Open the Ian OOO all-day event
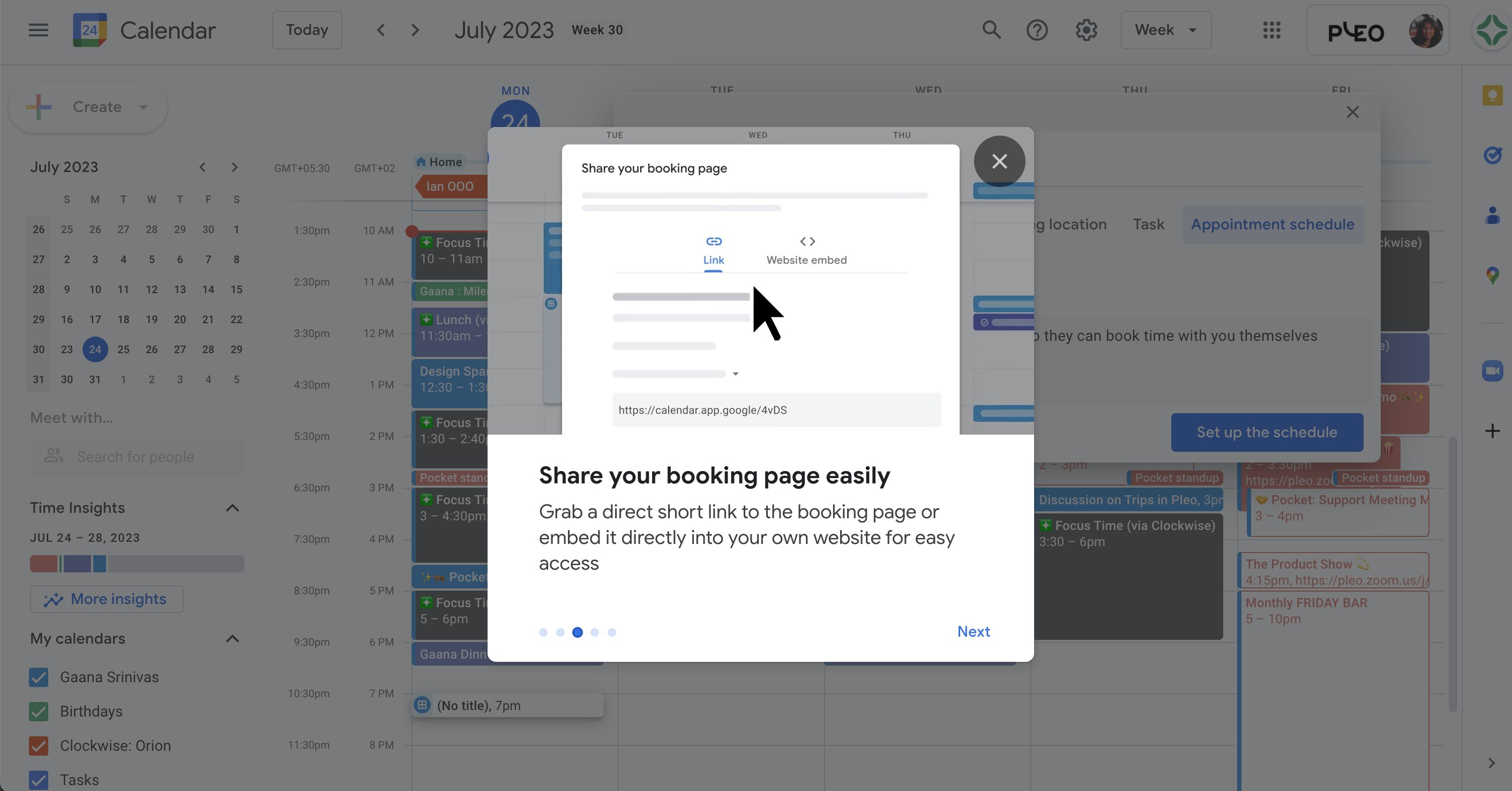The image size is (1512, 791). 450,186
